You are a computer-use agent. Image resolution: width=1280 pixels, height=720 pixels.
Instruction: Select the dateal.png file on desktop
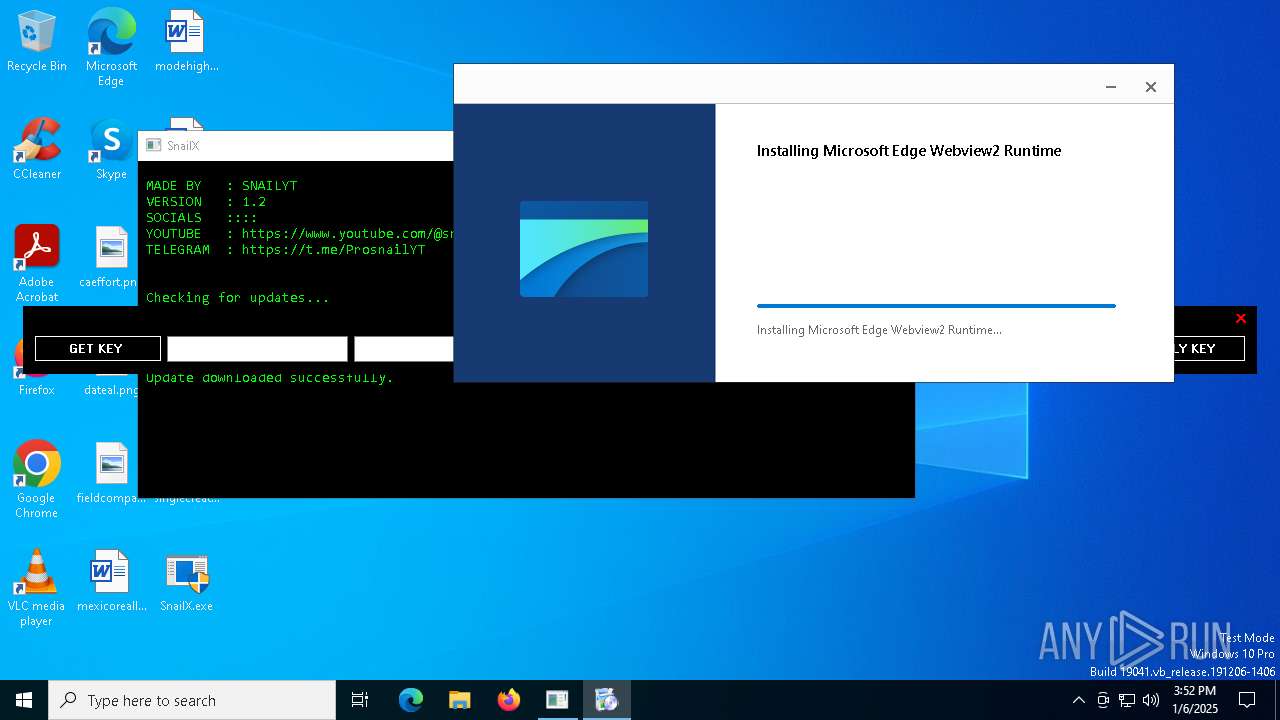[x=111, y=390]
